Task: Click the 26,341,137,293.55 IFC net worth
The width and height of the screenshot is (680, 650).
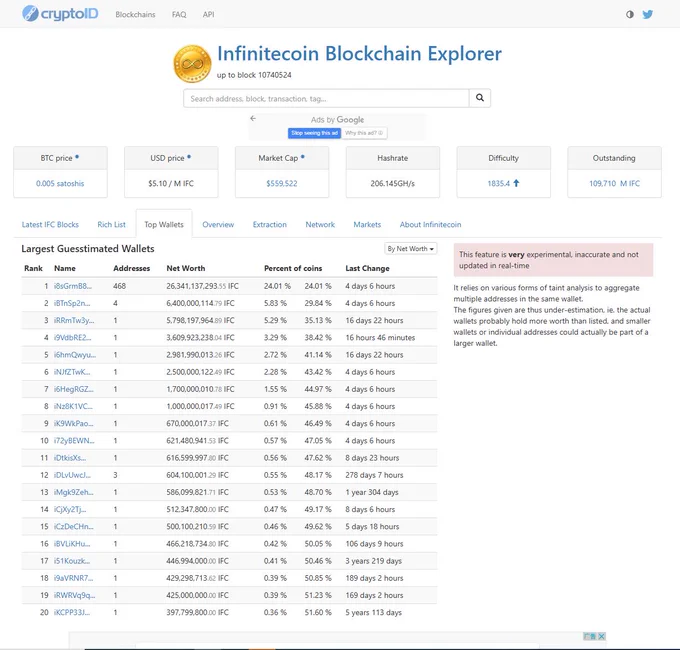Action: pyautogui.click(x=203, y=286)
